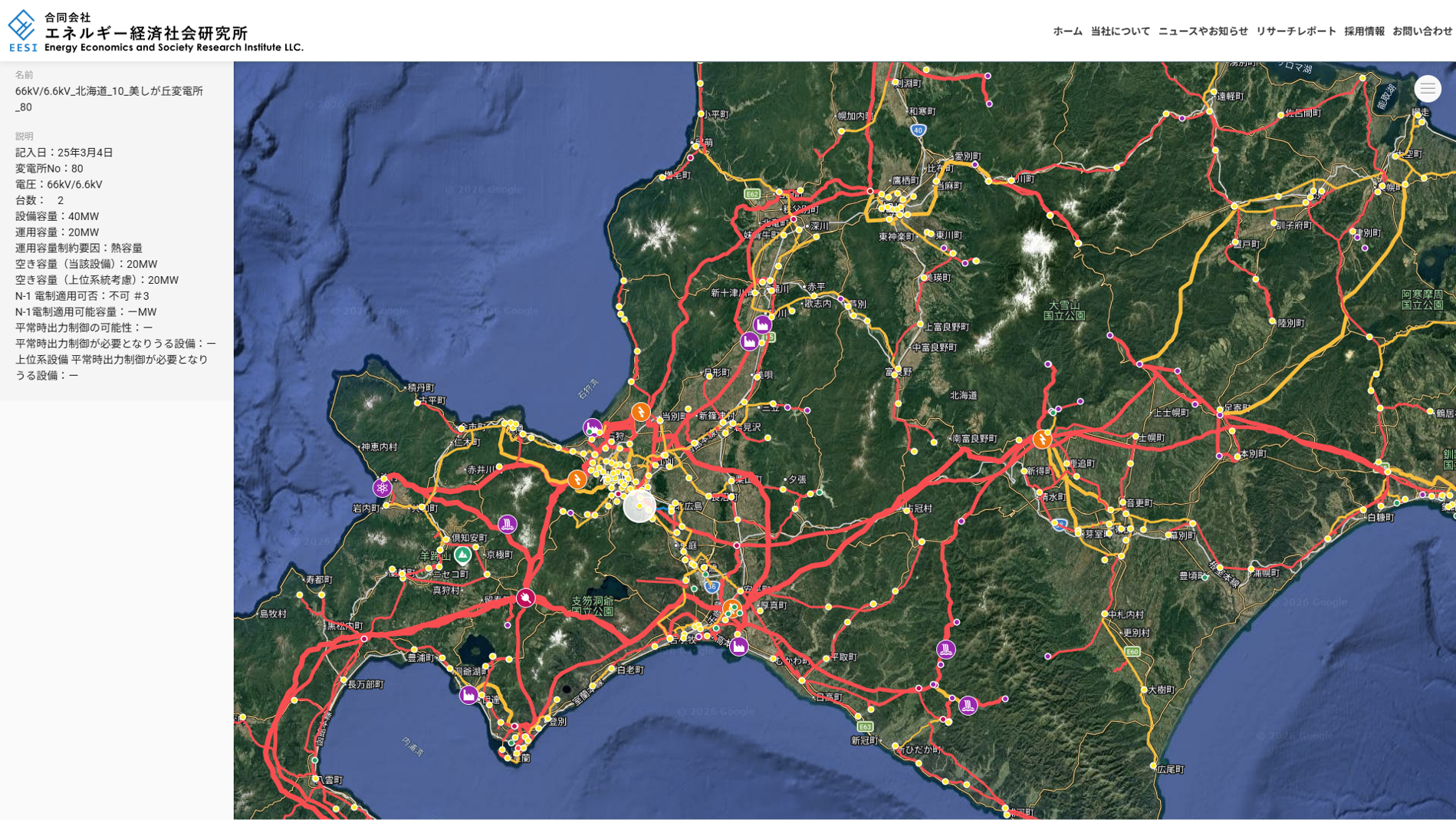Click the green mountain marker at 羊蹄山

coord(462,555)
